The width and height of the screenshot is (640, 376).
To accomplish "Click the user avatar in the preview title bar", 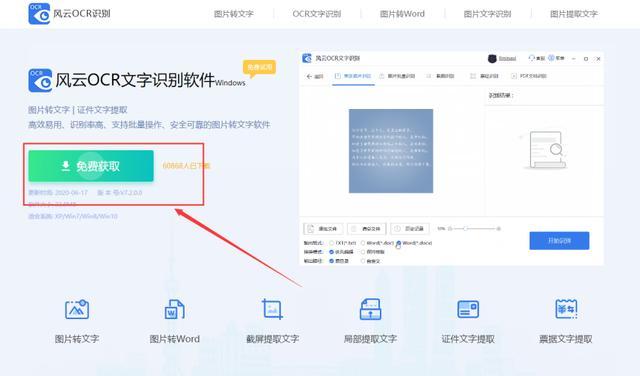I will pos(492,58).
